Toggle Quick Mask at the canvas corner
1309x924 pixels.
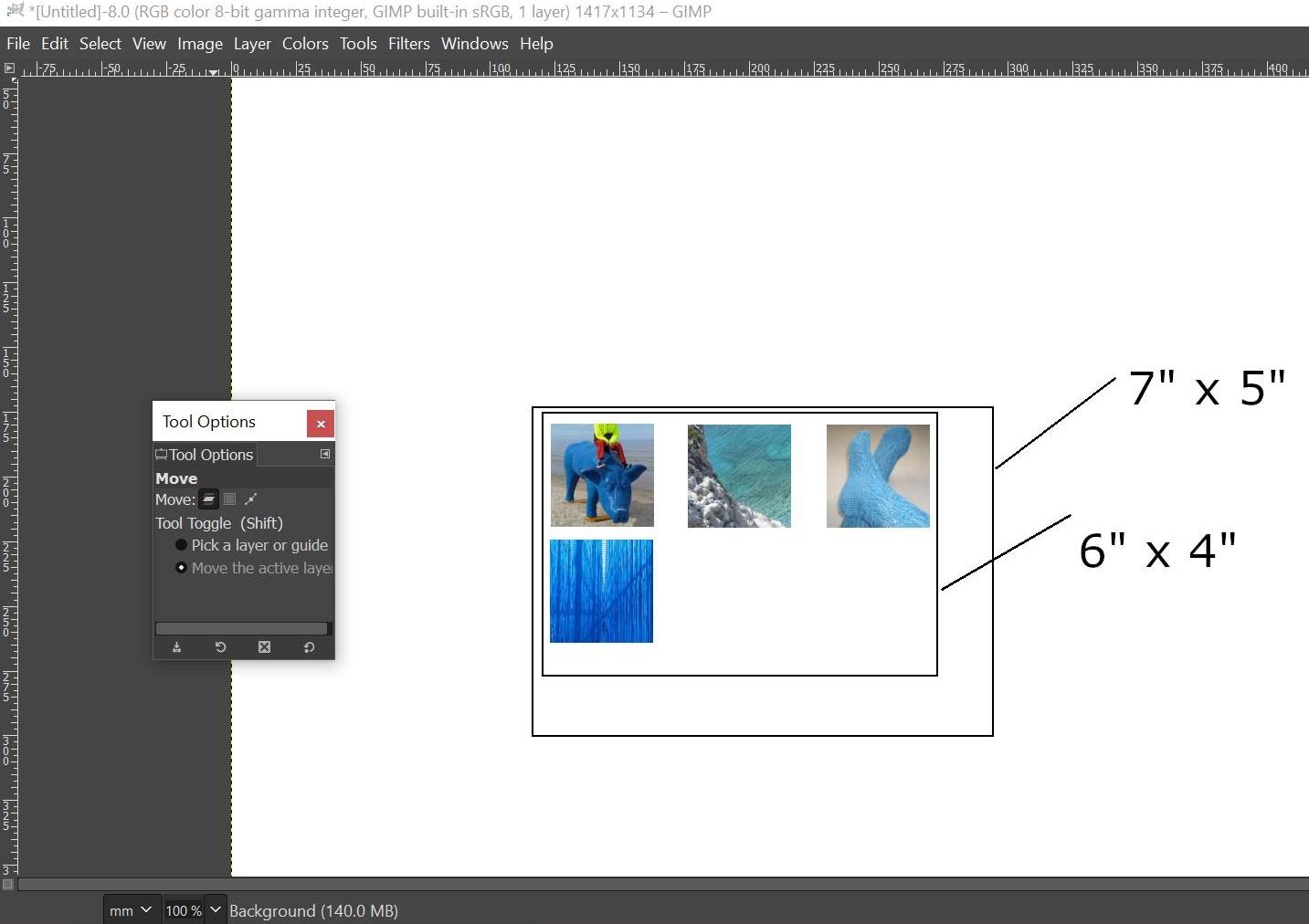(x=10, y=884)
